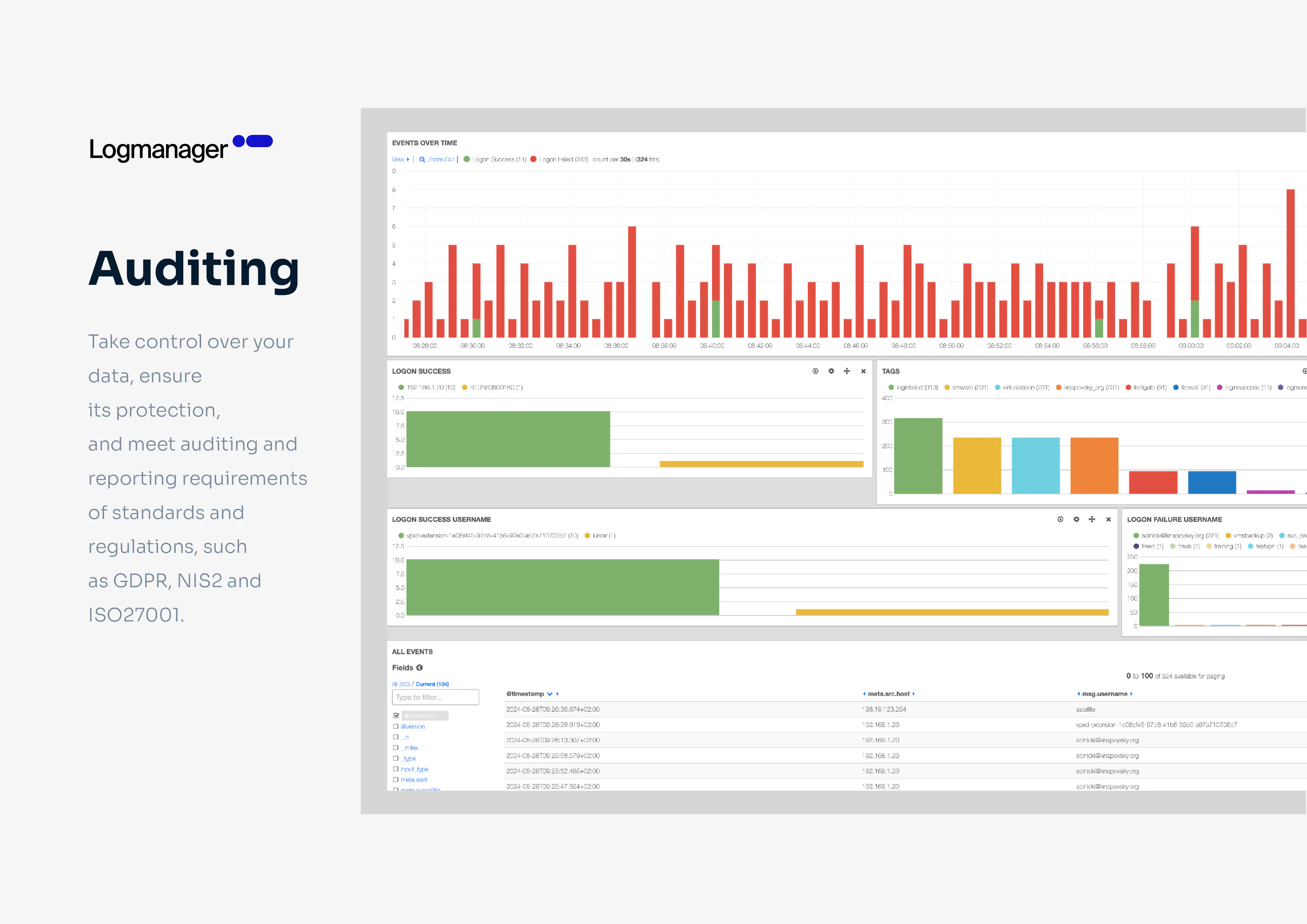Click the loginfailed legend entry in Tags
The image size is (1307, 924).
coord(913,388)
